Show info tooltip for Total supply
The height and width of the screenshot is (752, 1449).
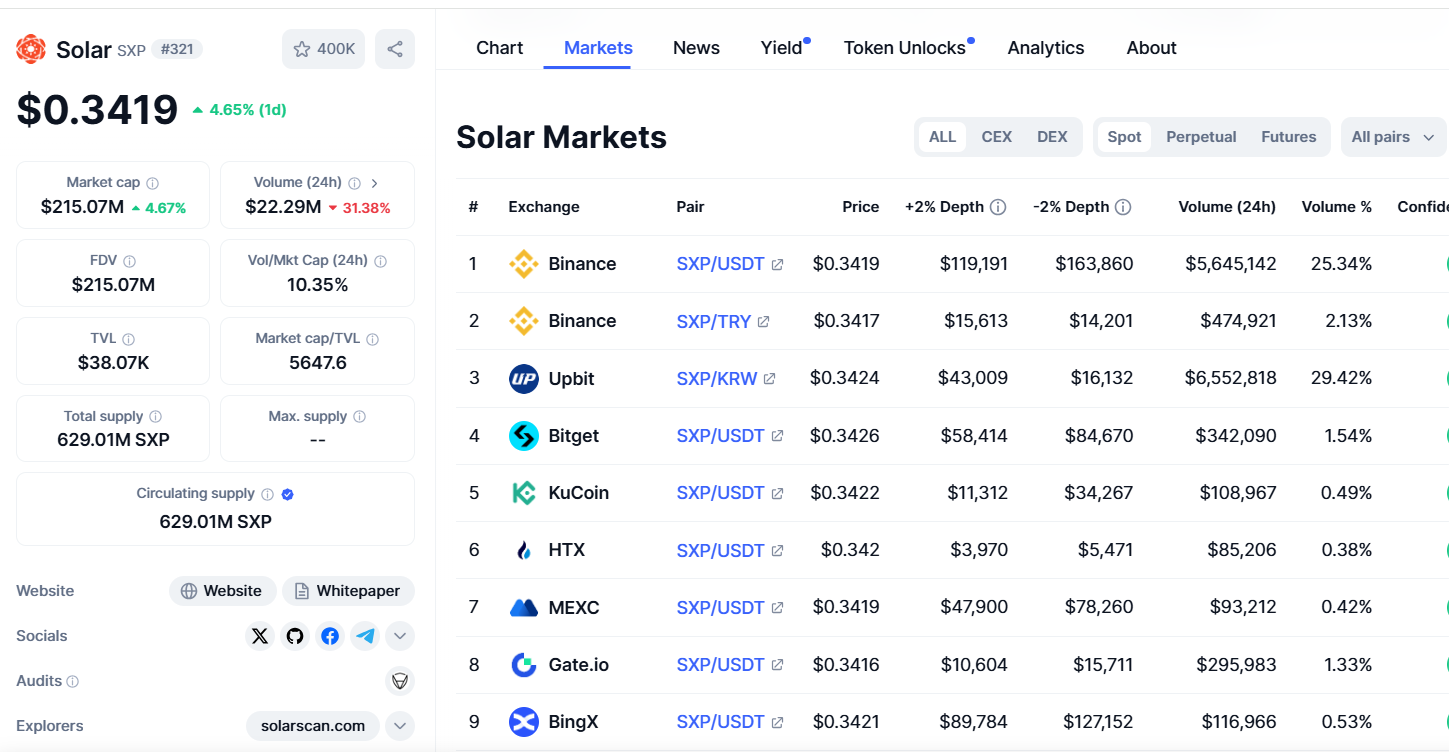click(155, 417)
